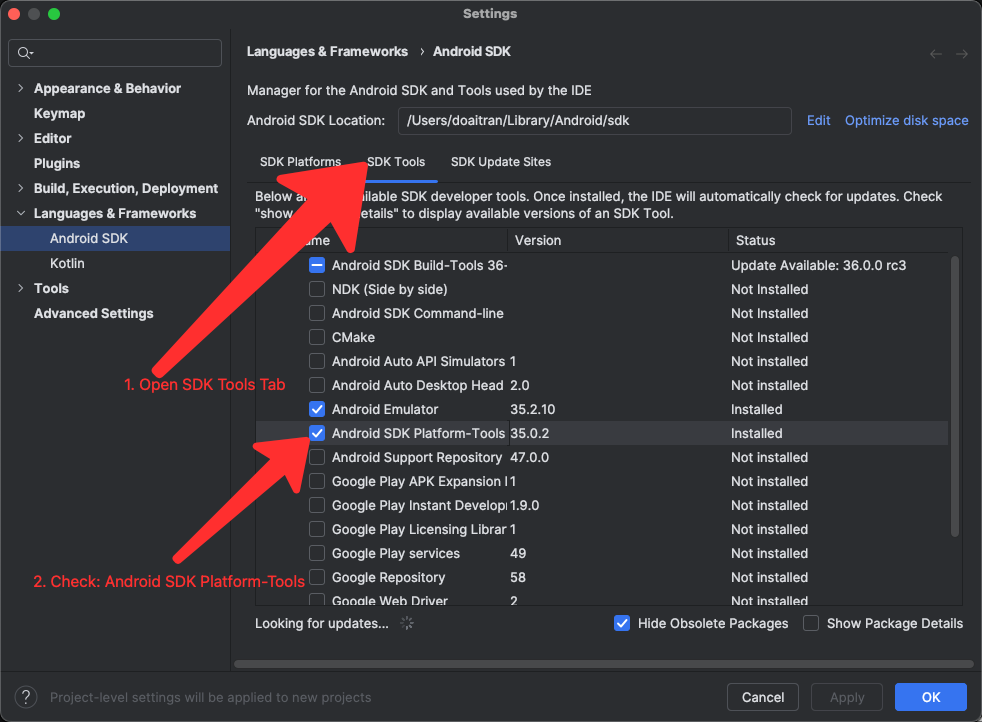Image resolution: width=982 pixels, height=722 pixels.
Task: Click the Google Play services row name
Action: click(396, 553)
